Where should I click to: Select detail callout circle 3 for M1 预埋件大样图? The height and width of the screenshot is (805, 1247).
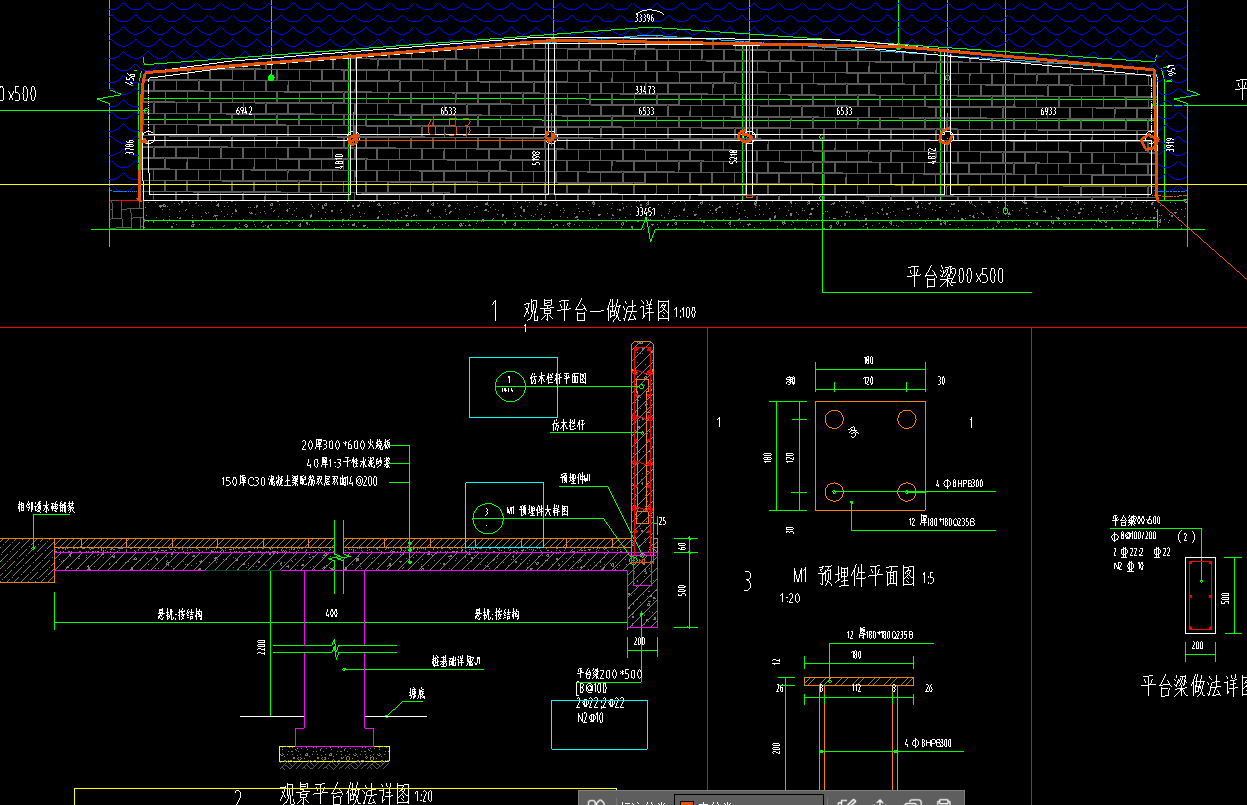point(486,517)
